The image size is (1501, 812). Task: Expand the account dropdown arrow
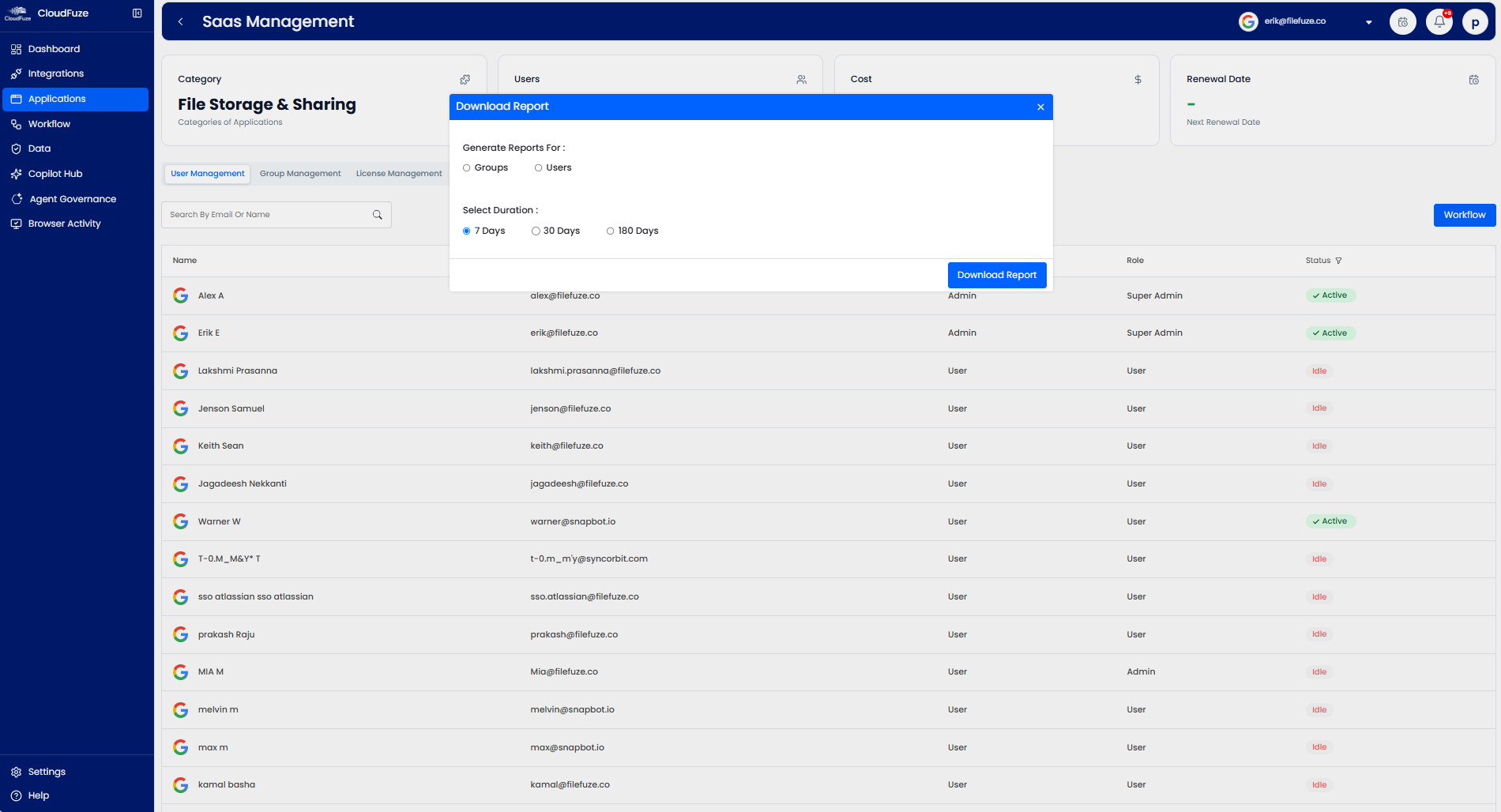click(x=1369, y=22)
